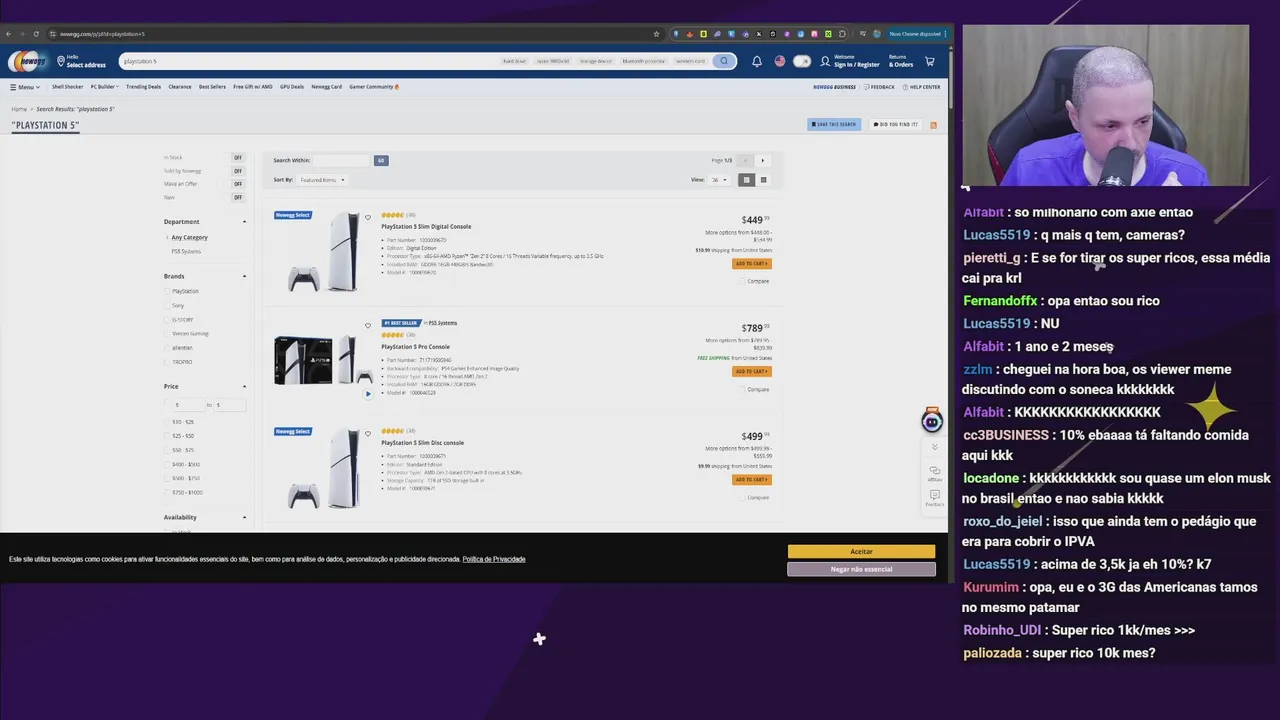
Task: Go to next results page arrow
Action: [762, 160]
